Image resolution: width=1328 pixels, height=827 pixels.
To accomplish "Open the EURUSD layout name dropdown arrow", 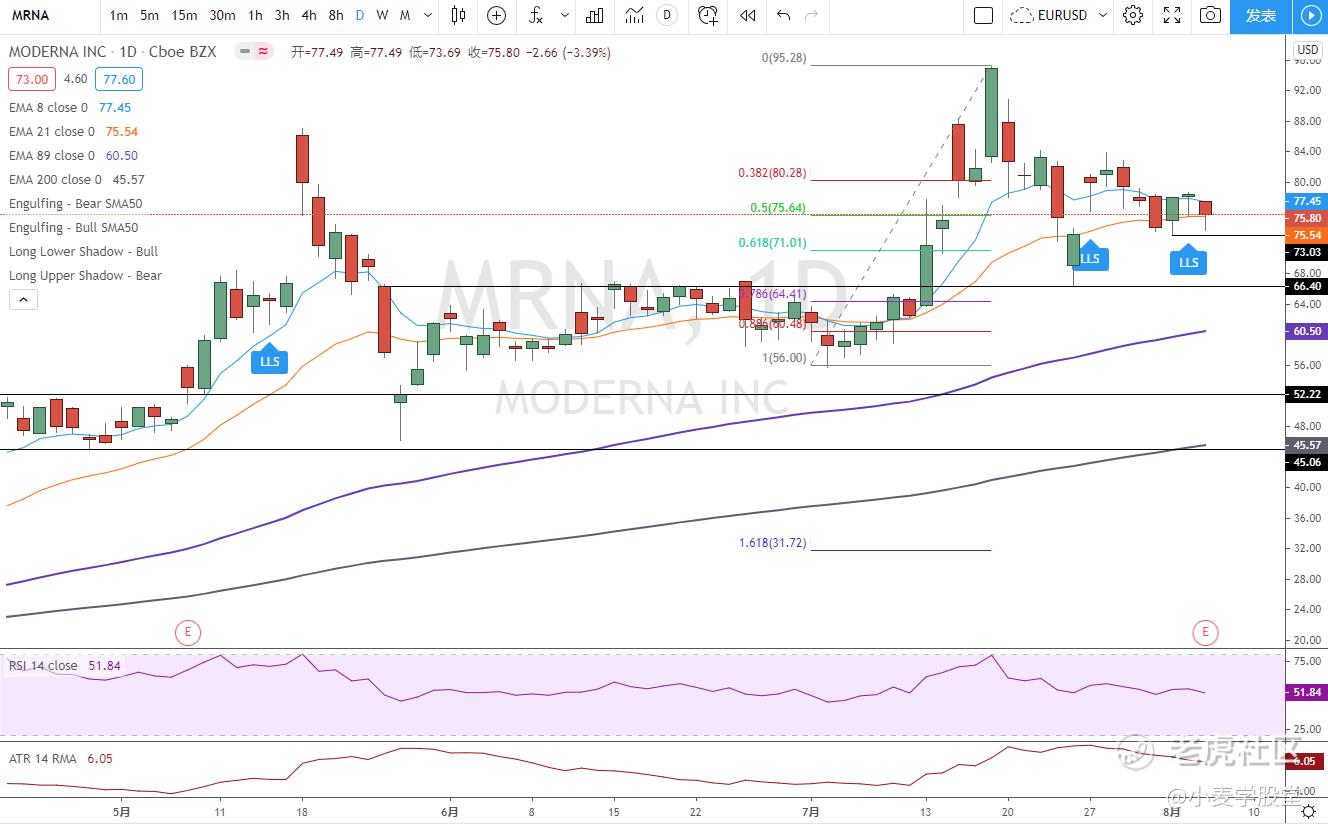I will 1103,15.
